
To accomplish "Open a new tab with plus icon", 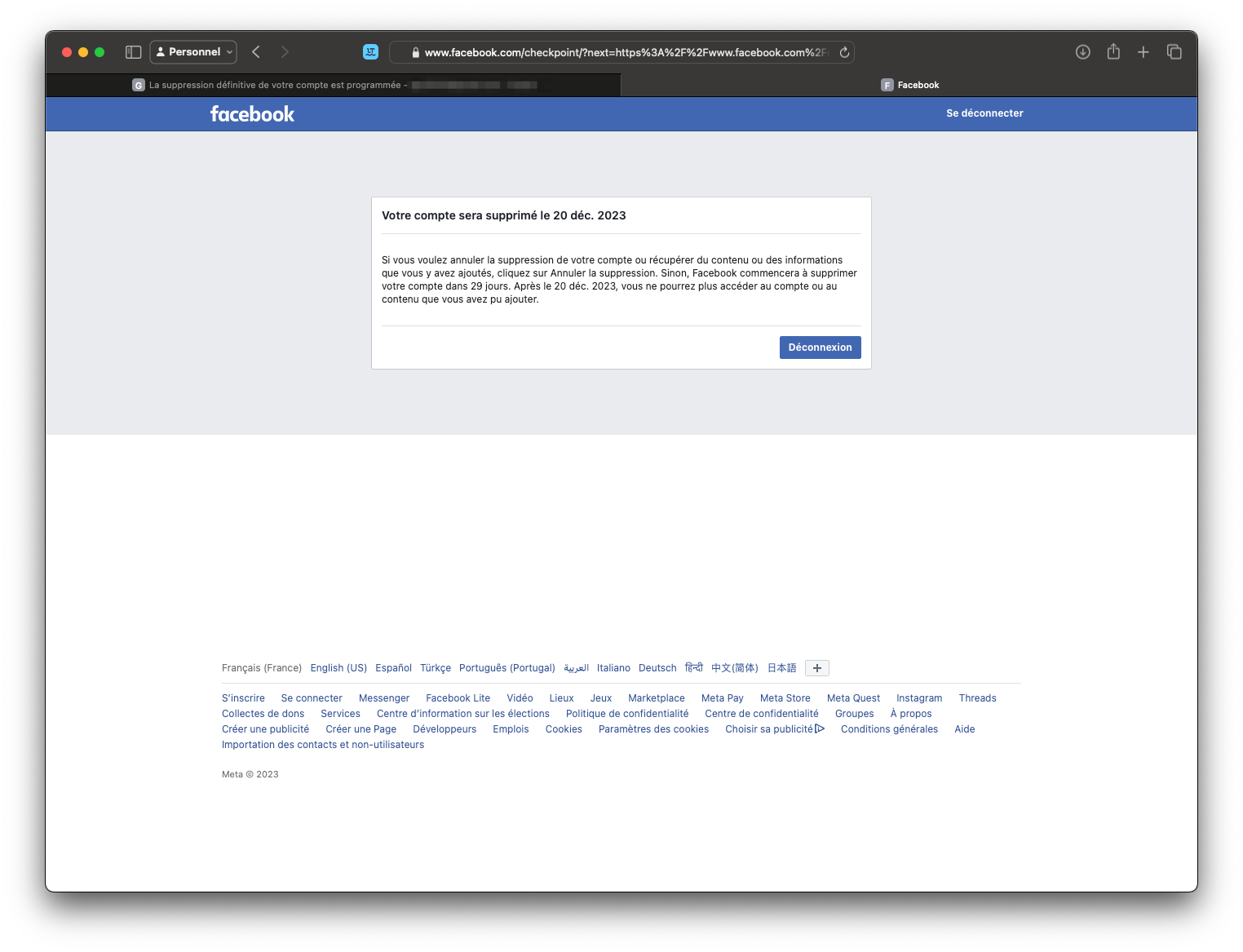I will (x=1143, y=52).
